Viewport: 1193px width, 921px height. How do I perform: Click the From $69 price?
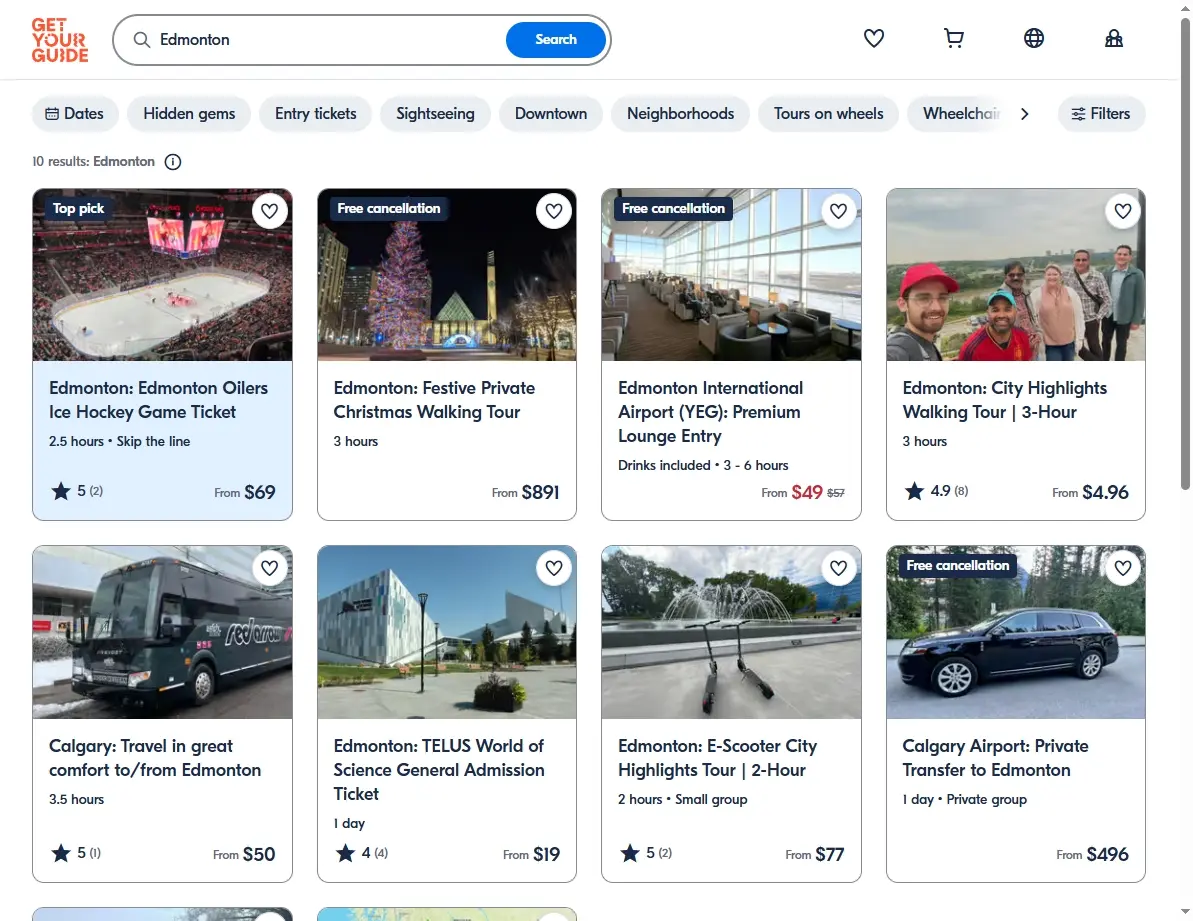tap(244, 492)
